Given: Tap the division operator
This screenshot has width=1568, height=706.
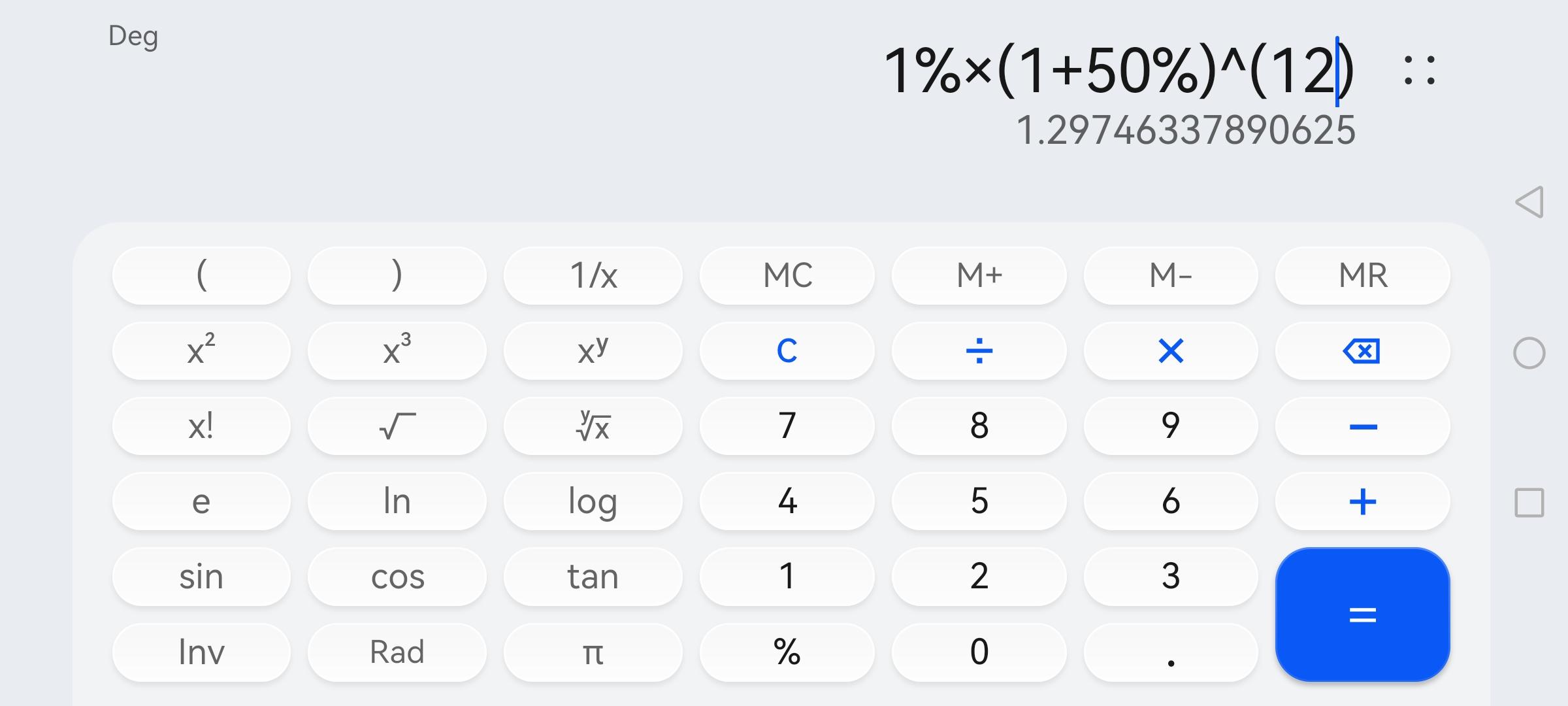Looking at the screenshot, I should tap(979, 351).
